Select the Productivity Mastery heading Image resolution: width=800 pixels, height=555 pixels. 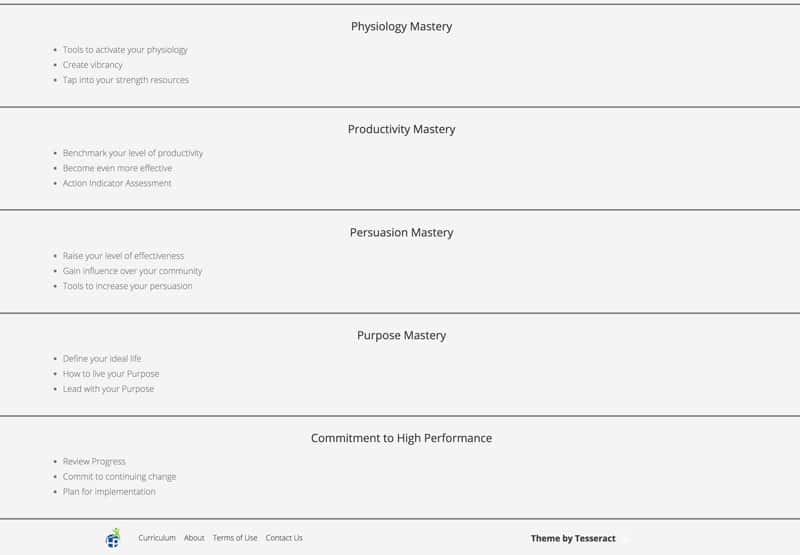click(402, 129)
